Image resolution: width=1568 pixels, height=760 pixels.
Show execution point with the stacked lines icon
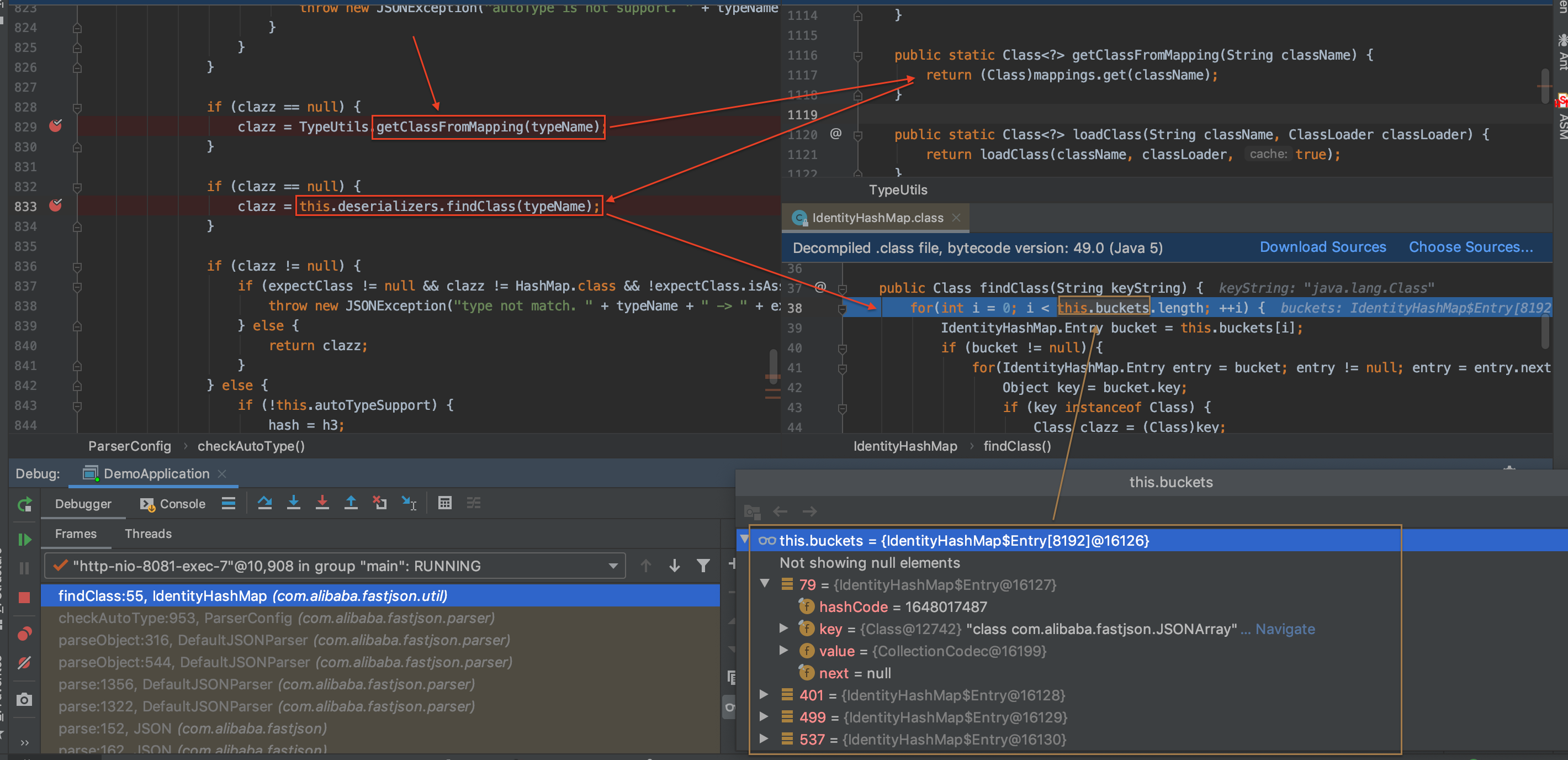(x=228, y=503)
